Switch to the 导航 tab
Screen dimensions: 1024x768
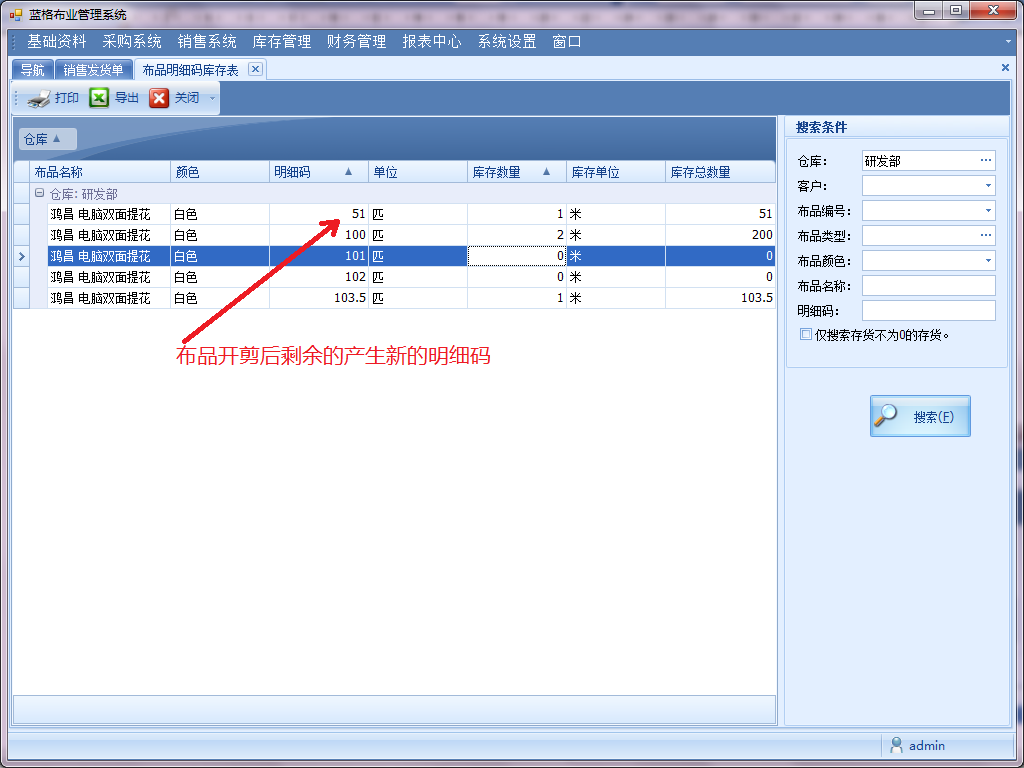pyautogui.click(x=32, y=70)
